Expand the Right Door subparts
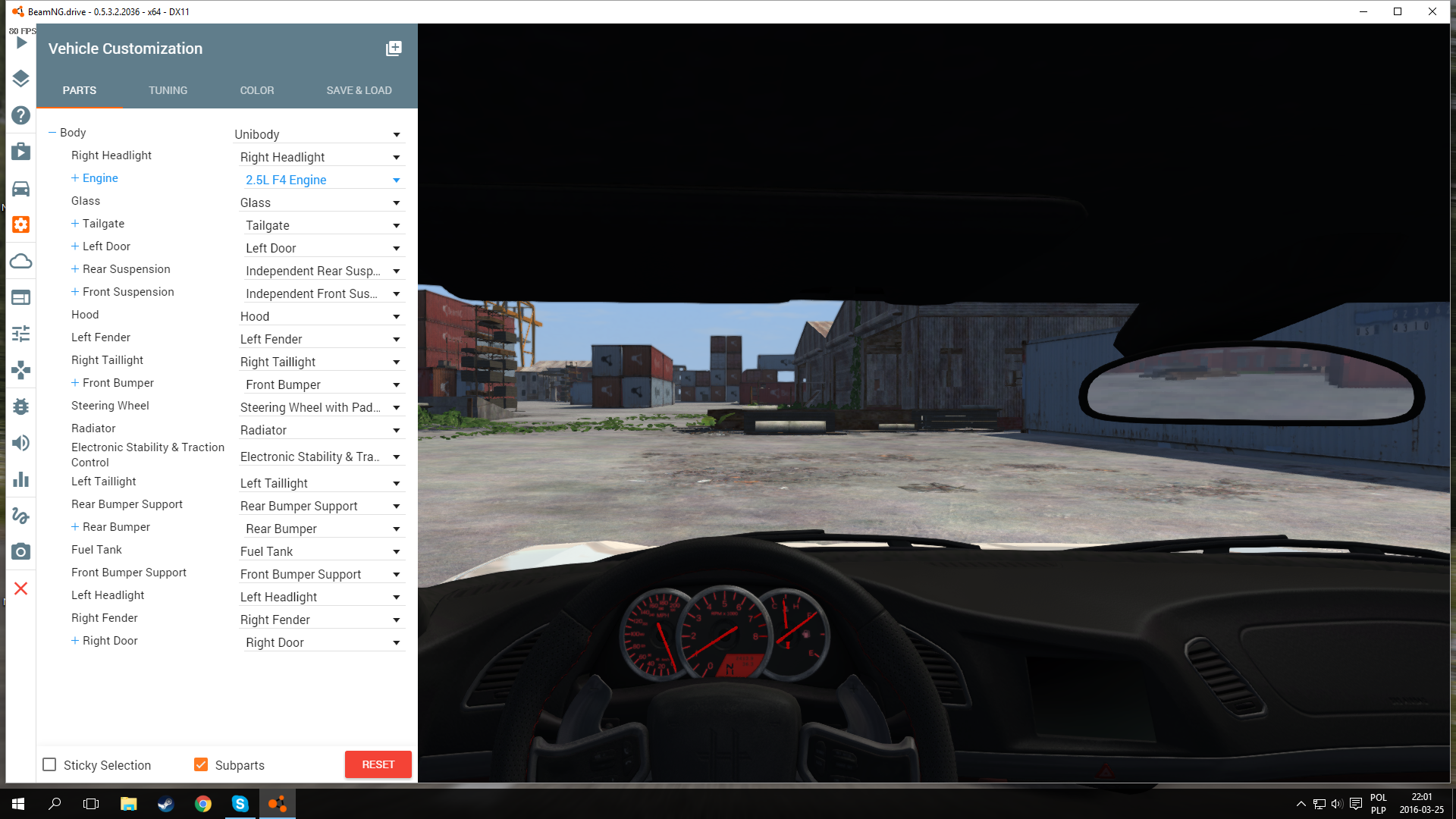This screenshot has width=1456, height=819. pyautogui.click(x=75, y=641)
